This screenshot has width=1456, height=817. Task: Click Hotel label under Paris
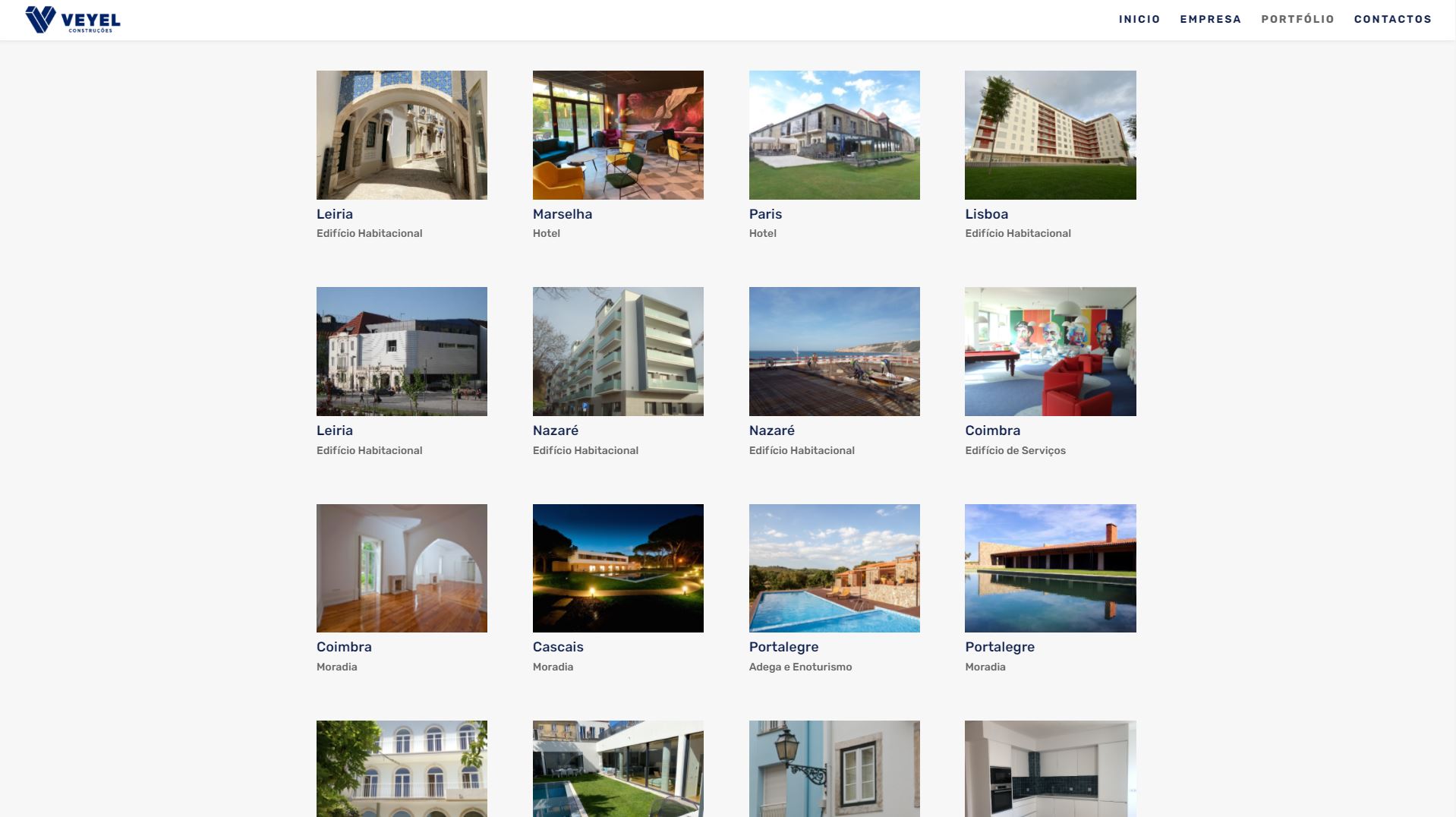point(762,233)
